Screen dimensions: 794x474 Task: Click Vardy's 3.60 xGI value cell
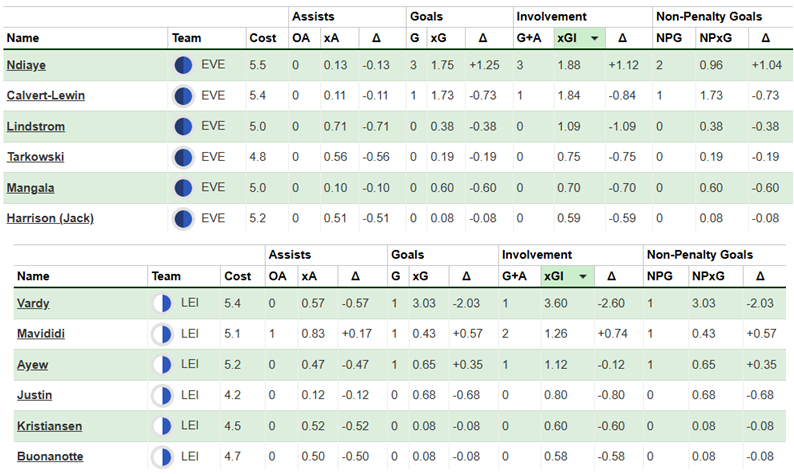556,303
